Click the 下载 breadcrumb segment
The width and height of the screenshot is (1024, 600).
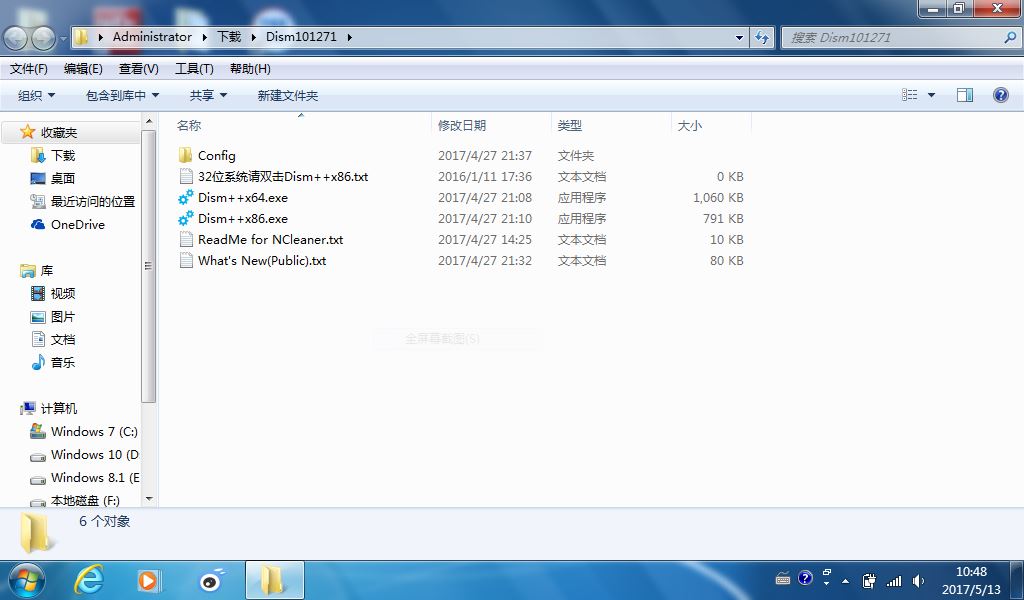(229, 37)
